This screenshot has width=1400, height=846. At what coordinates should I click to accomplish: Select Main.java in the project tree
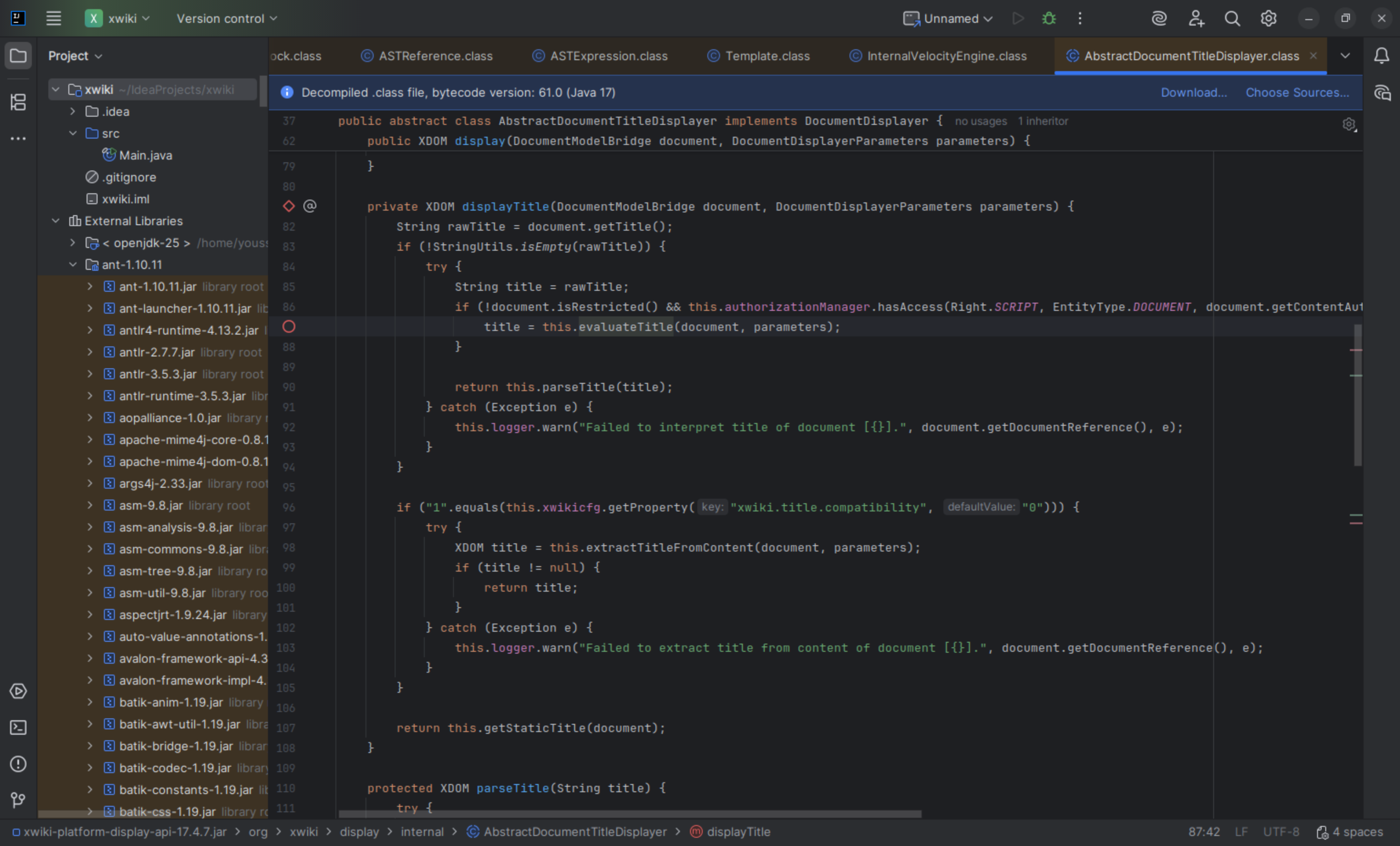point(145,156)
